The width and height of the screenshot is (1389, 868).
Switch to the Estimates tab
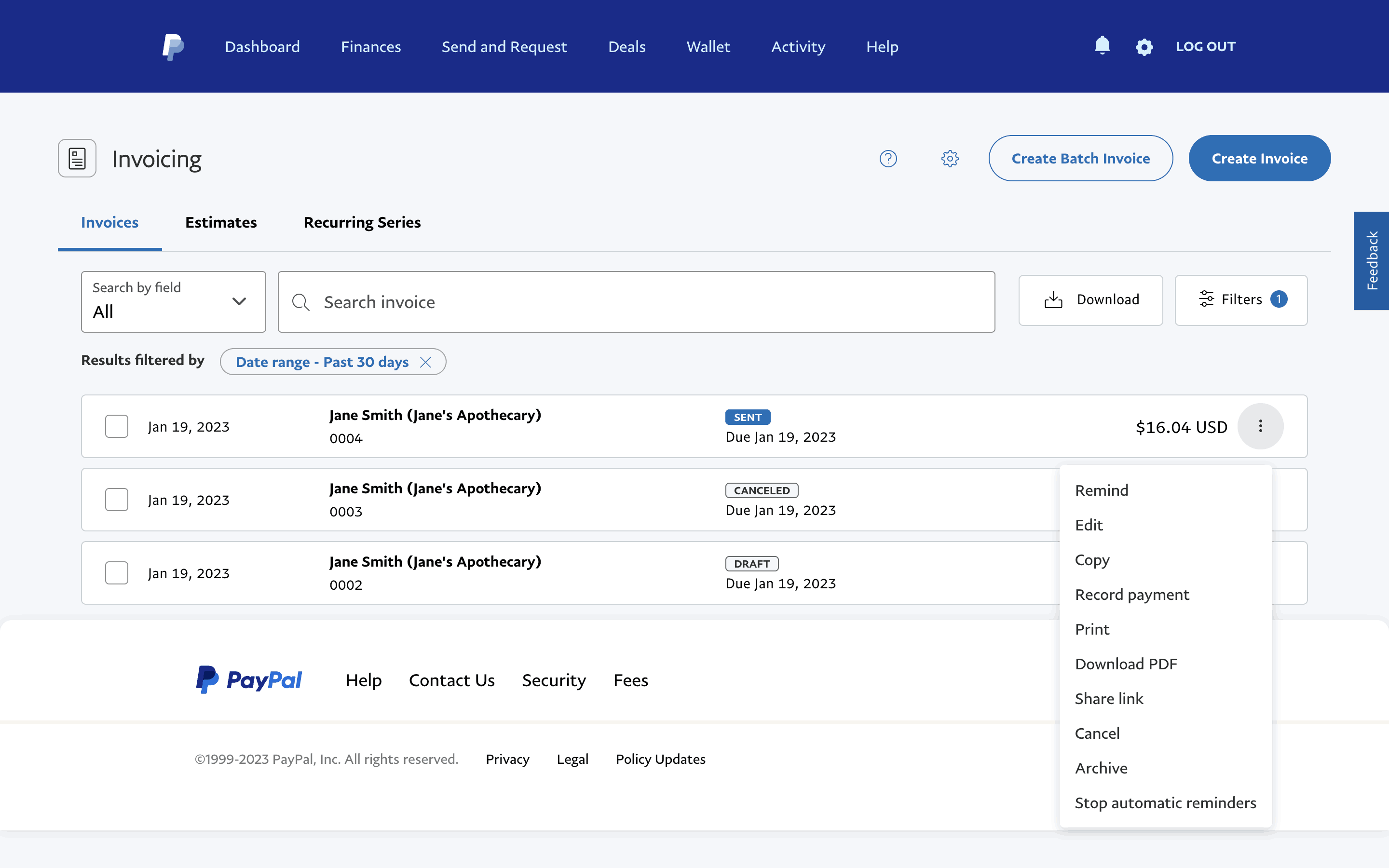[x=221, y=223]
